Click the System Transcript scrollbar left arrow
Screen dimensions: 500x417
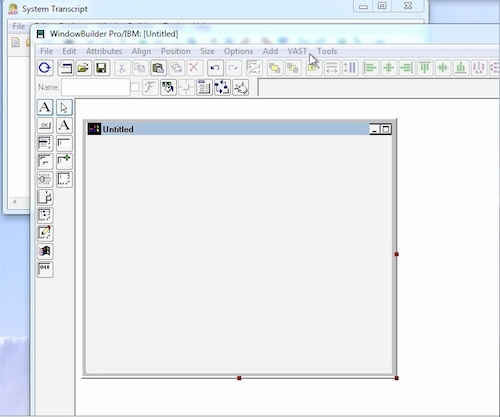[x=15, y=202]
